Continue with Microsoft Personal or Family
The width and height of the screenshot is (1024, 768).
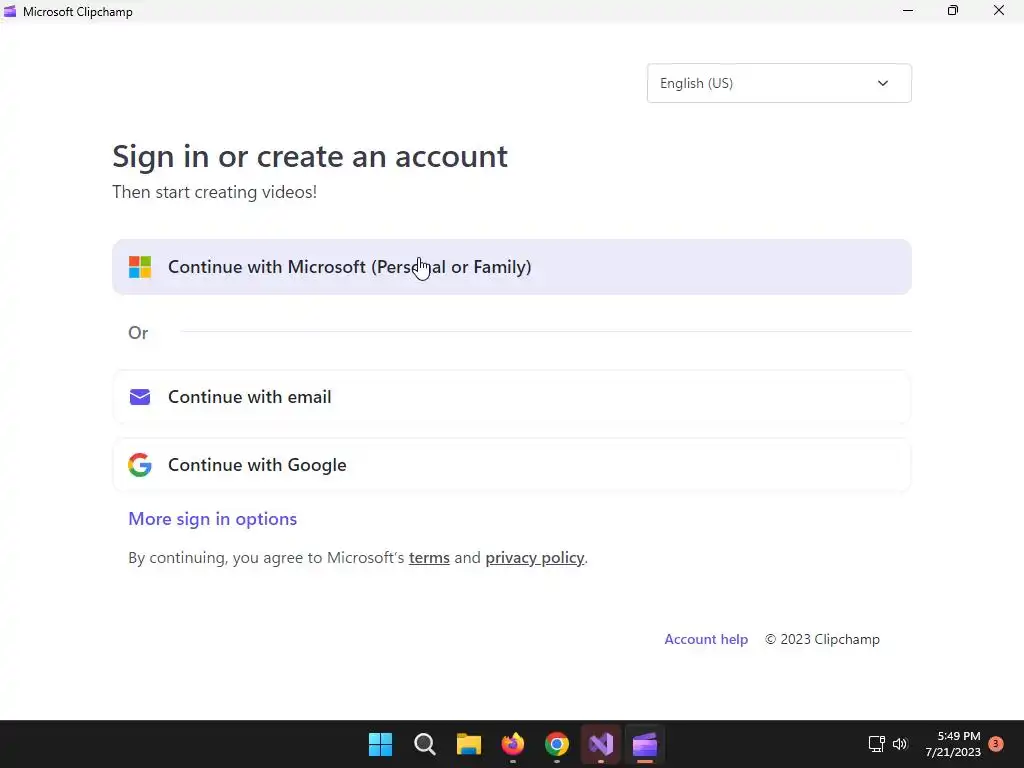coord(512,266)
